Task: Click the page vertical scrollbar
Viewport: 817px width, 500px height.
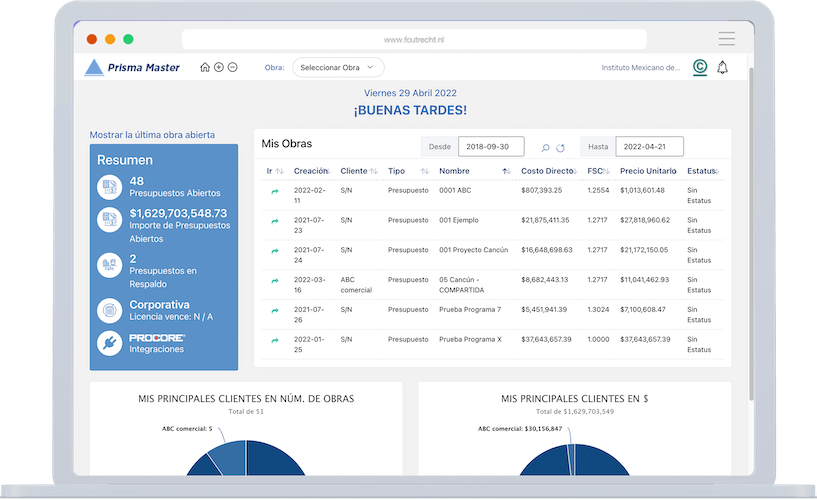Action: [x=751, y=233]
